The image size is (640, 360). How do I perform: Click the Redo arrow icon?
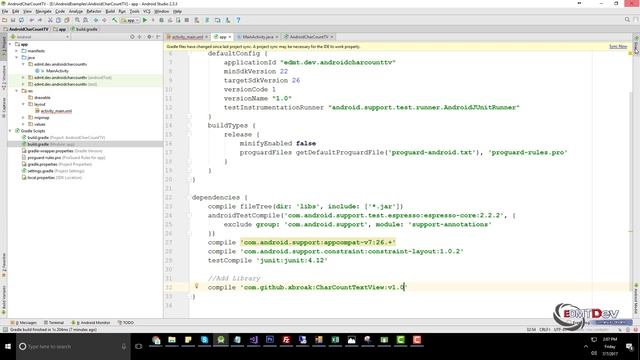(x=40, y=20)
